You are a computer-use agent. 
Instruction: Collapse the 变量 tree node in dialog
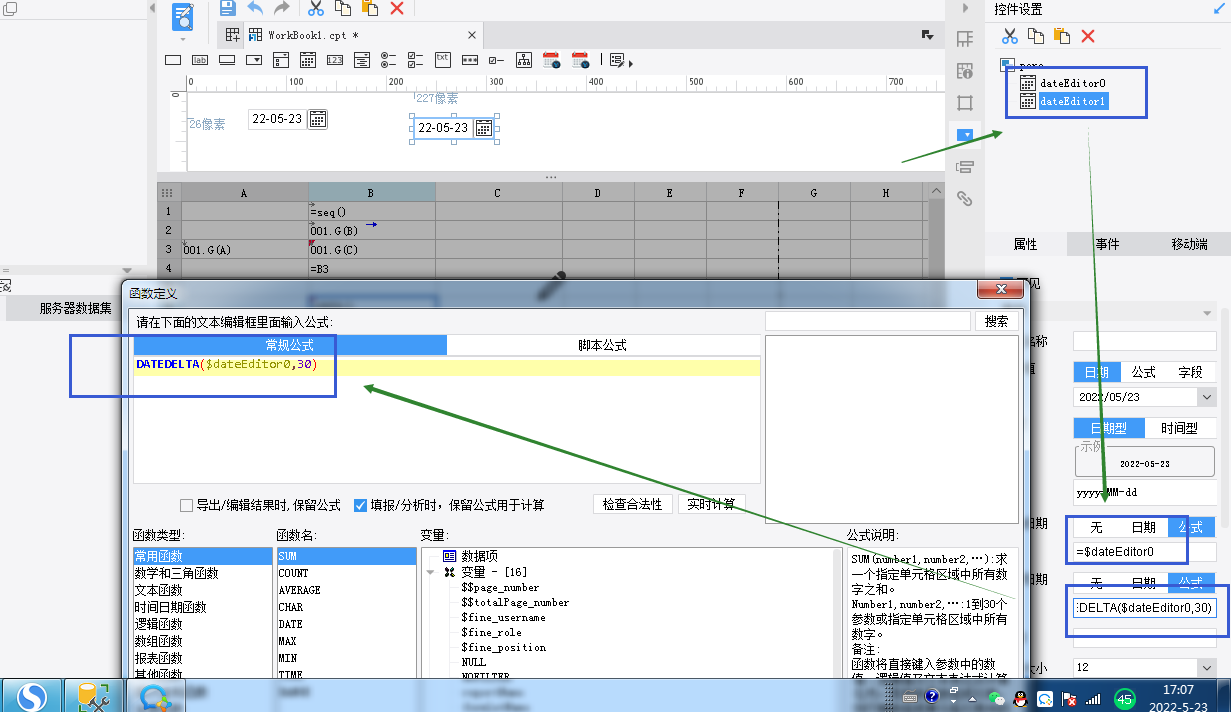coord(431,573)
